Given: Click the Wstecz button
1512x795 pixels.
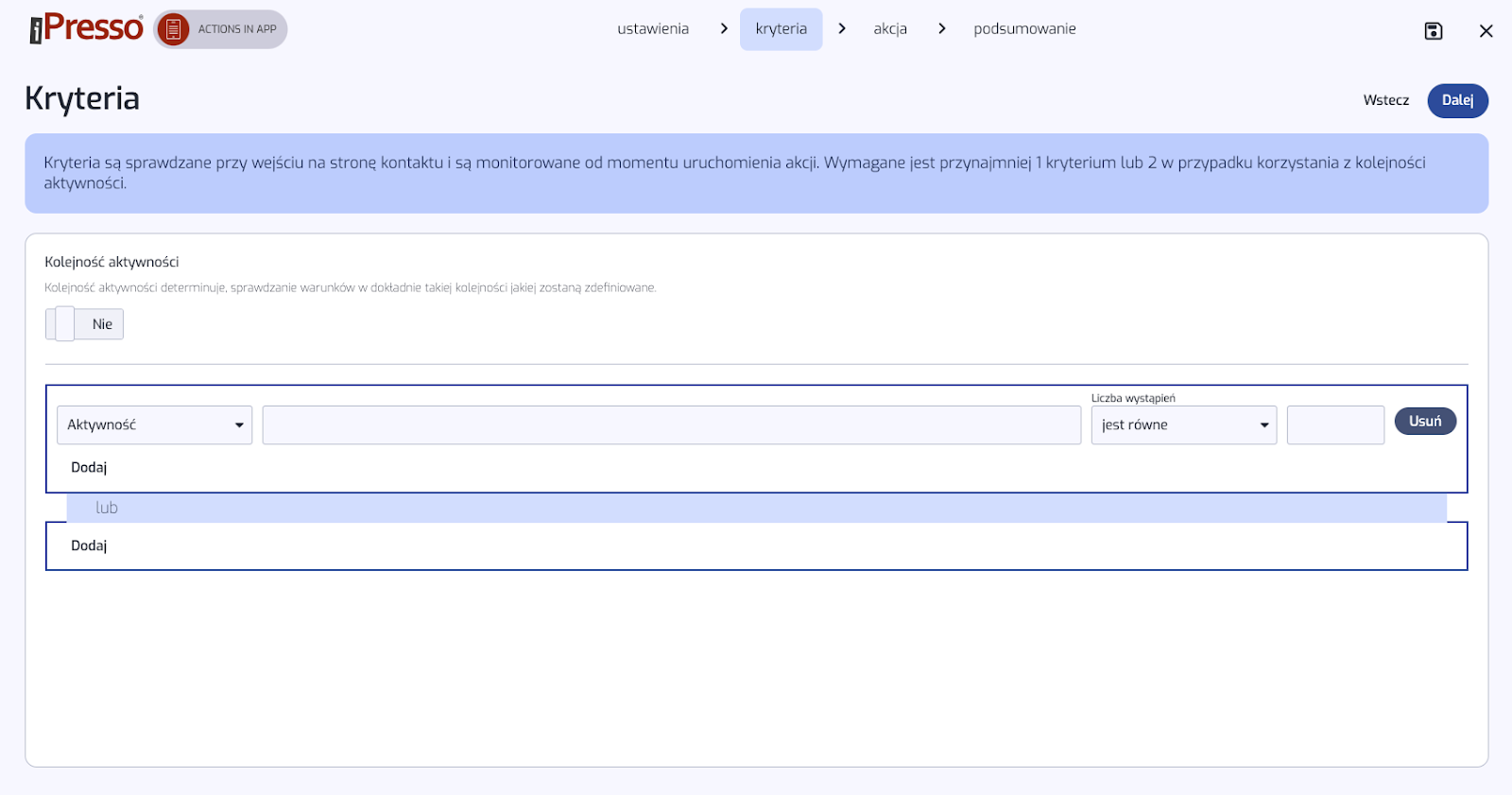Looking at the screenshot, I should click(x=1385, y=100).
